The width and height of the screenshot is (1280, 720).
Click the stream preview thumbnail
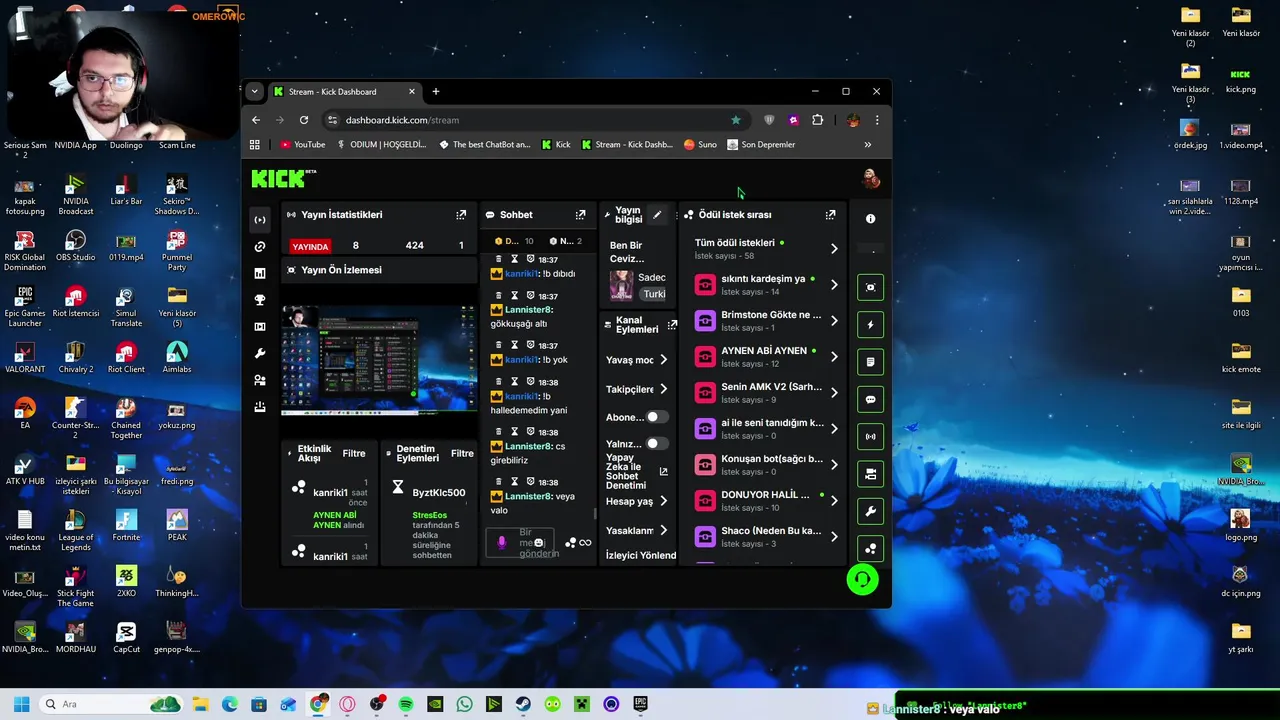pos(379,360)
